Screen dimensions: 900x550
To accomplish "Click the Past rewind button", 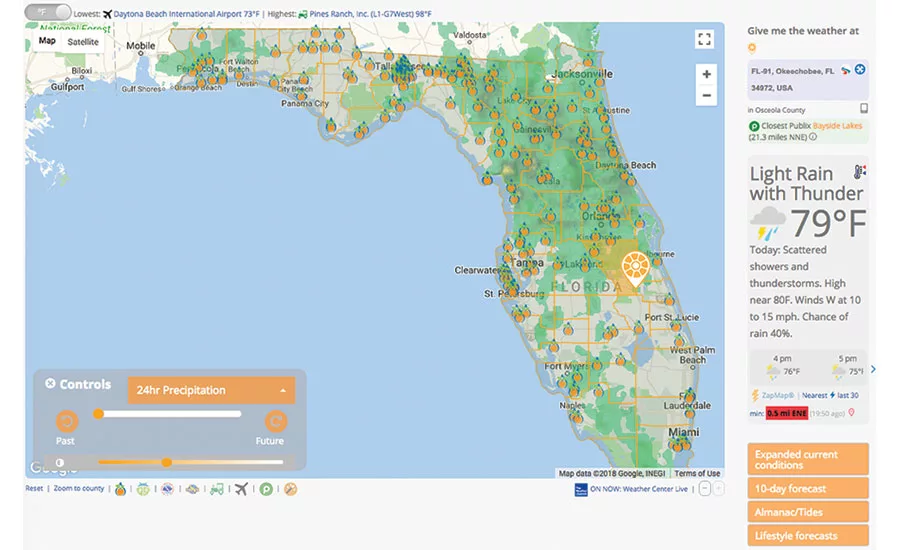I will pos(67,421).
